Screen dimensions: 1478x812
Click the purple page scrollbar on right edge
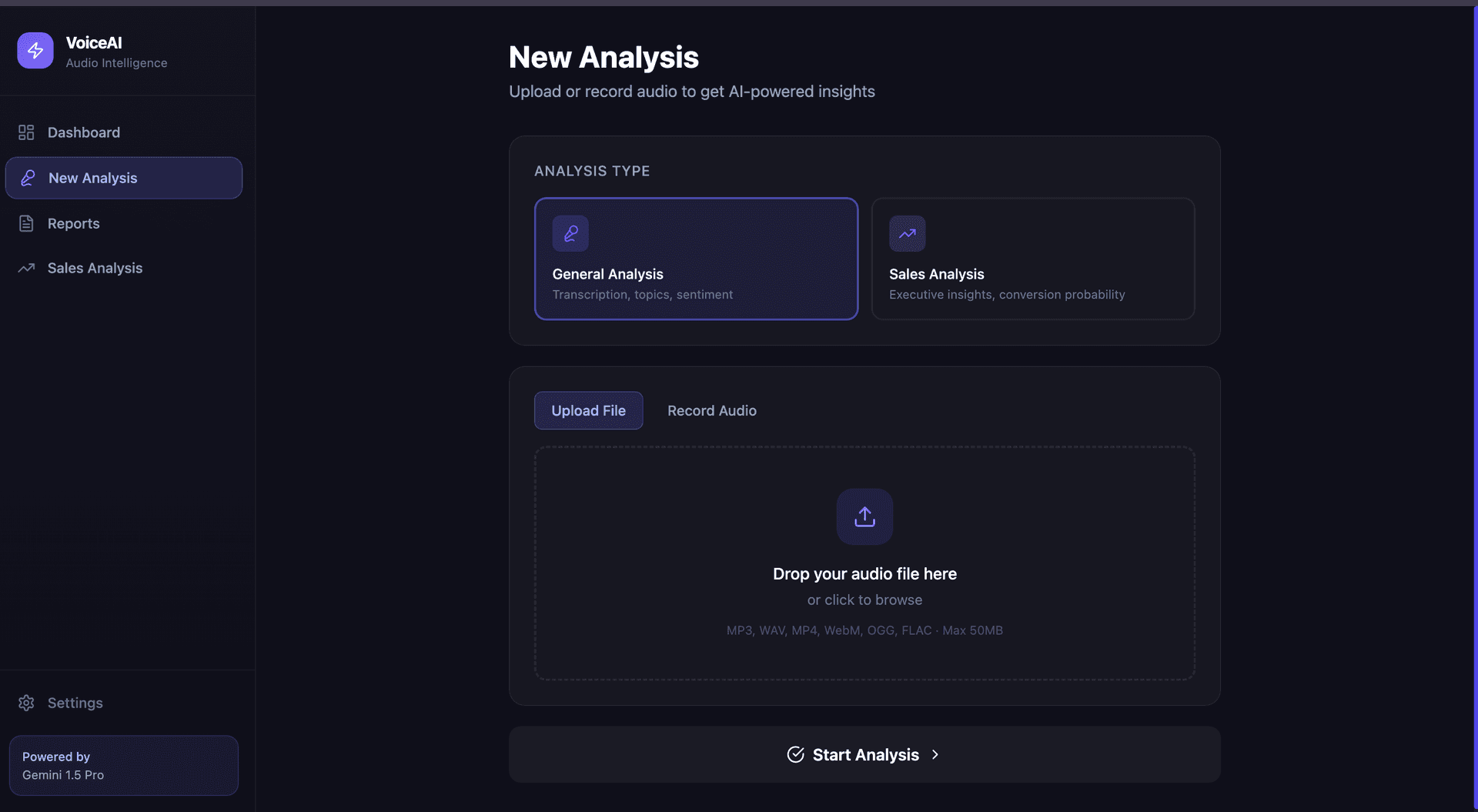point(1475,408)
